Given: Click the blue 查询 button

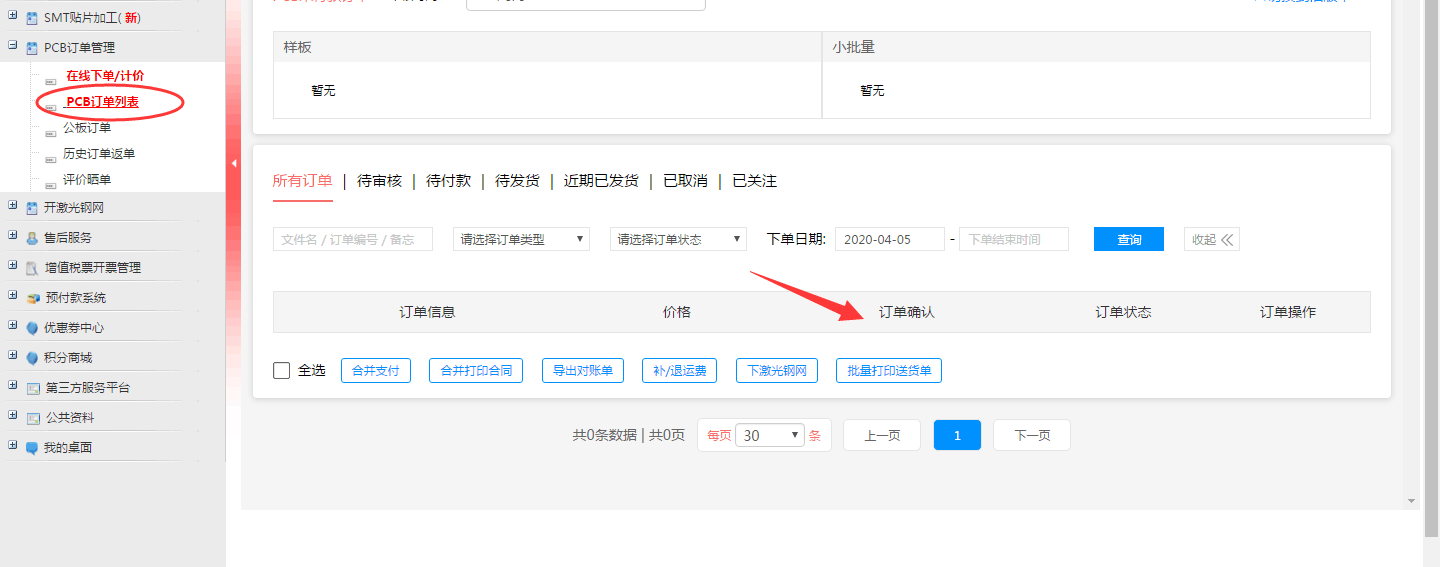Looking at the screenshot, I should tap(1128, 239).
